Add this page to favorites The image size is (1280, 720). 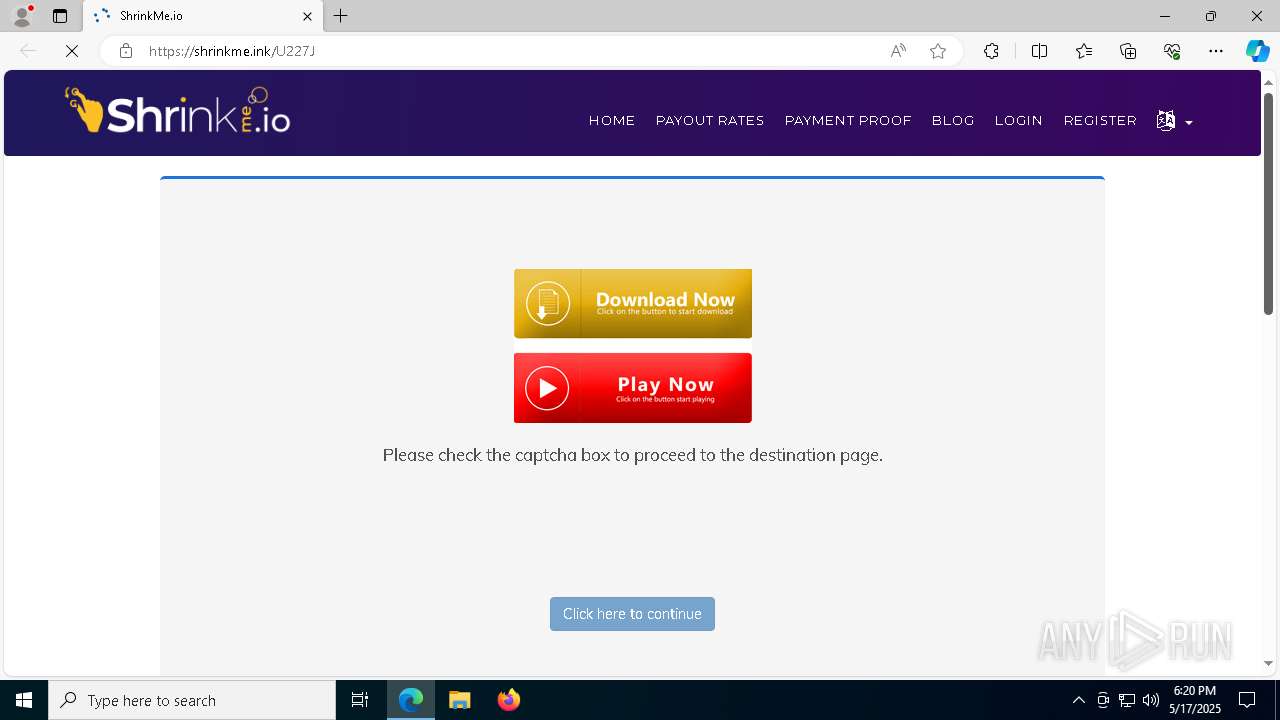coord(938,51)
